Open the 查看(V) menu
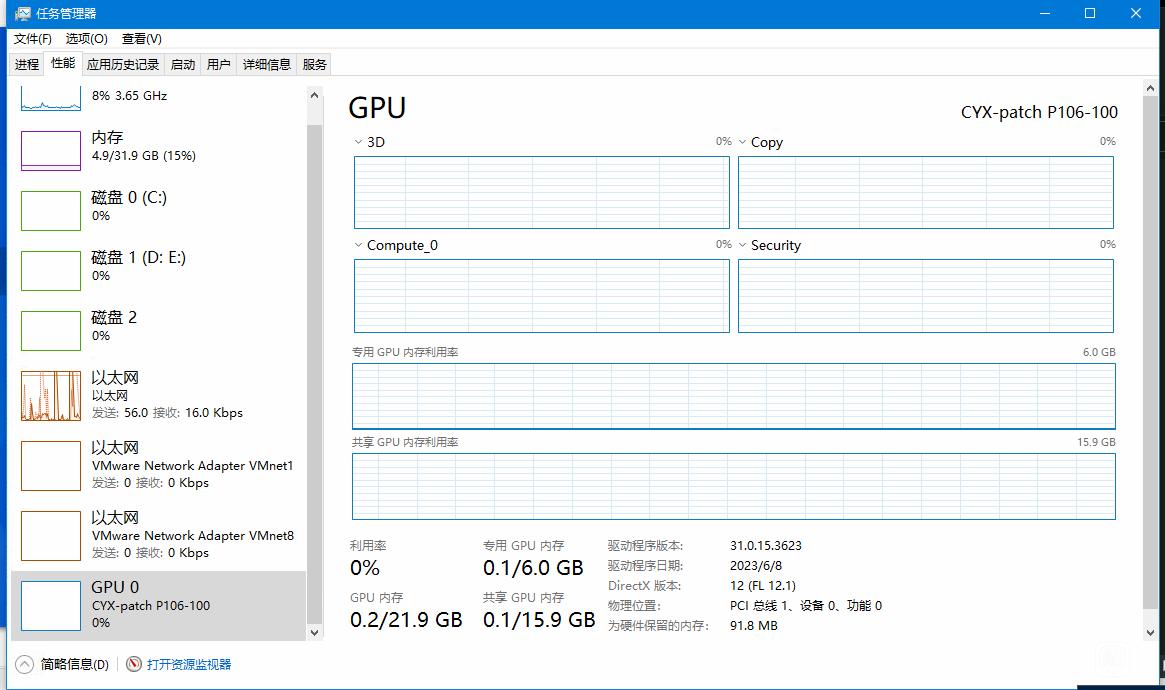Screen dimensions: 1165x690 click(141, 39)
